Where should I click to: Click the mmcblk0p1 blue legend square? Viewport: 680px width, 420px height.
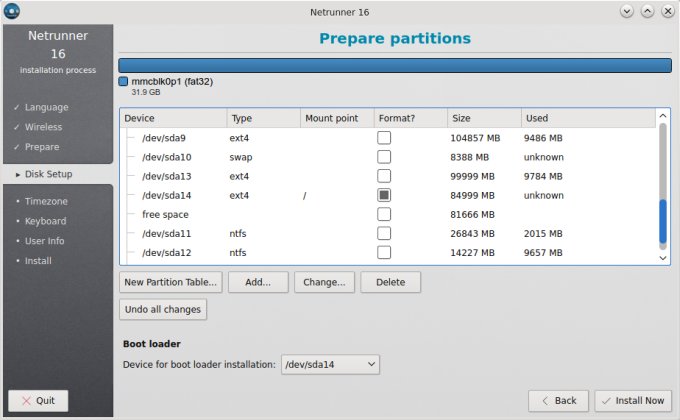pos(123,81)
